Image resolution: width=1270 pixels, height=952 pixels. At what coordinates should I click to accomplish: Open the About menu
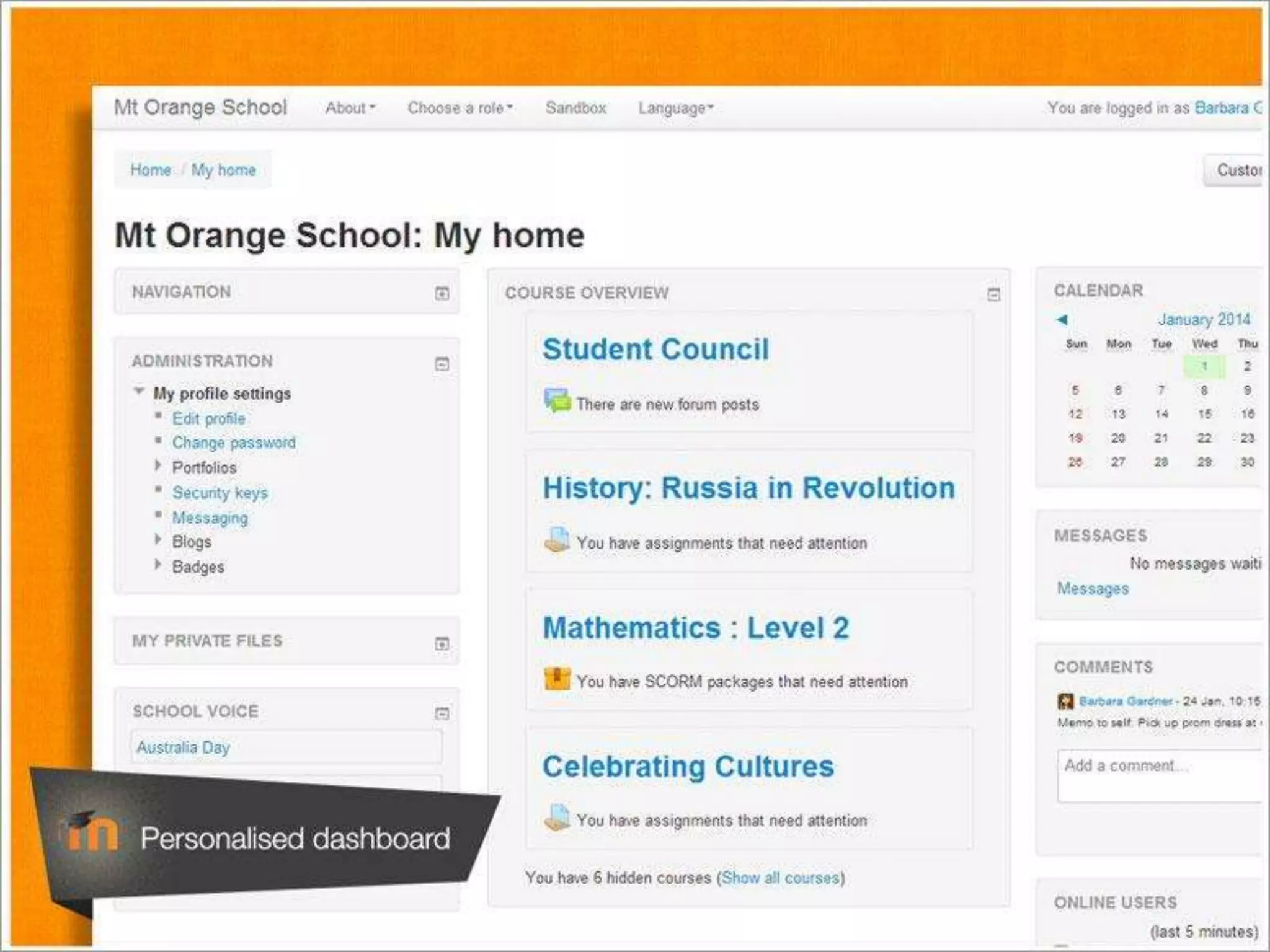pos(350,108)
